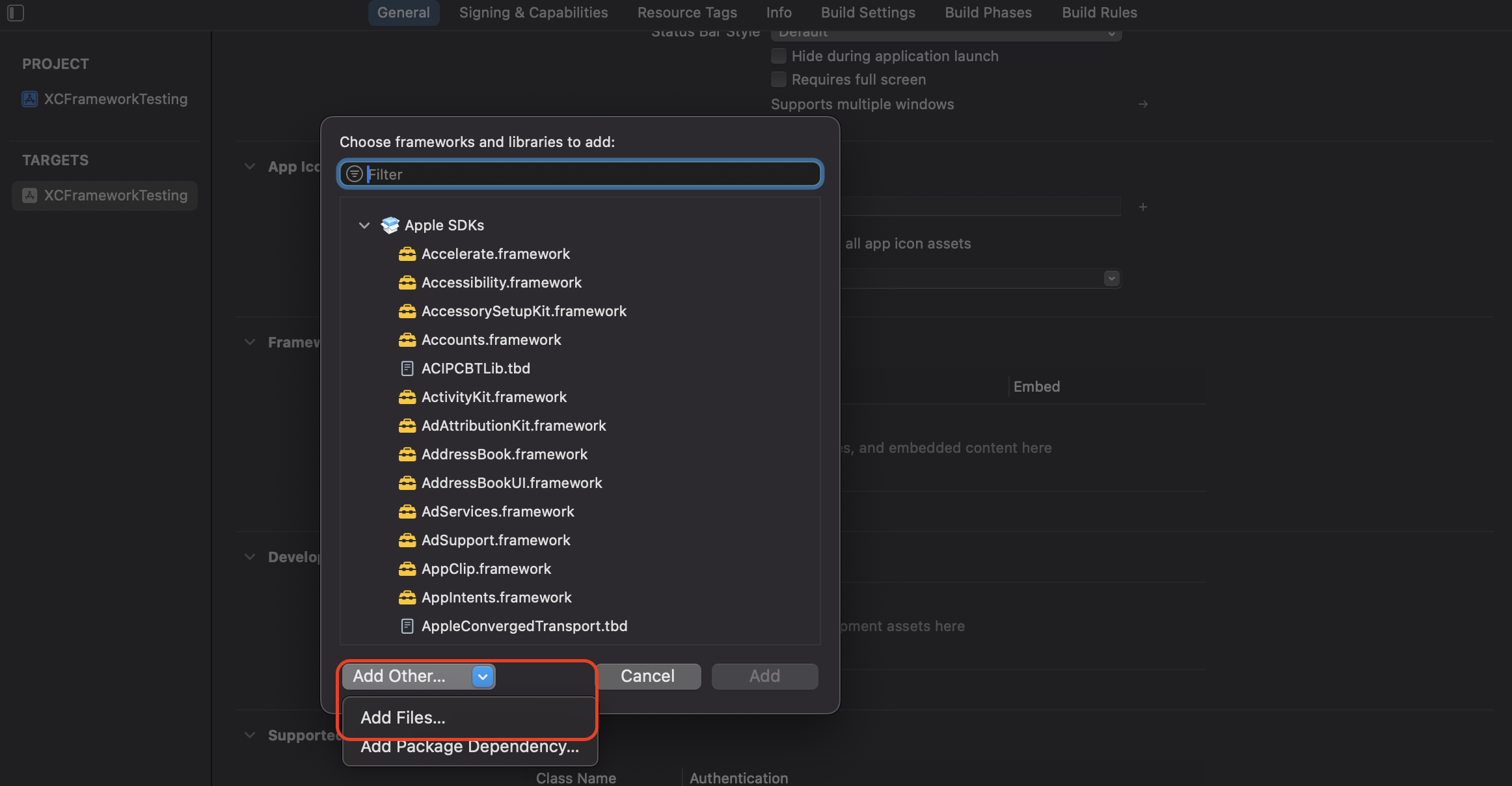Screen dimensions: 1512x786
Task: Collapse the Supported Intents section chevron
Action: [x=250, y=735]
